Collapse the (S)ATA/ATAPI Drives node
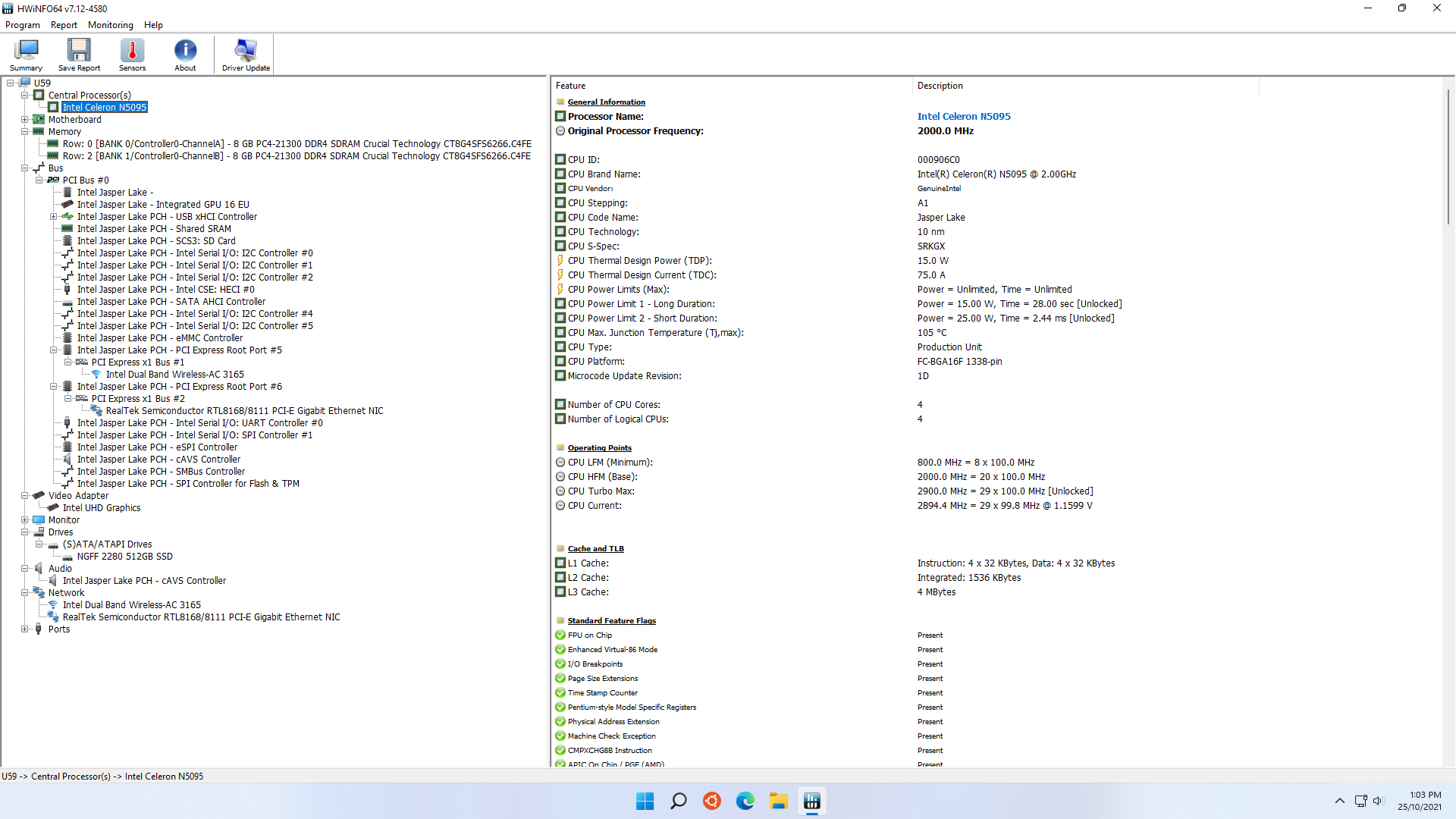Screen dimensions: 1456x819 click(x=39, y=544)
